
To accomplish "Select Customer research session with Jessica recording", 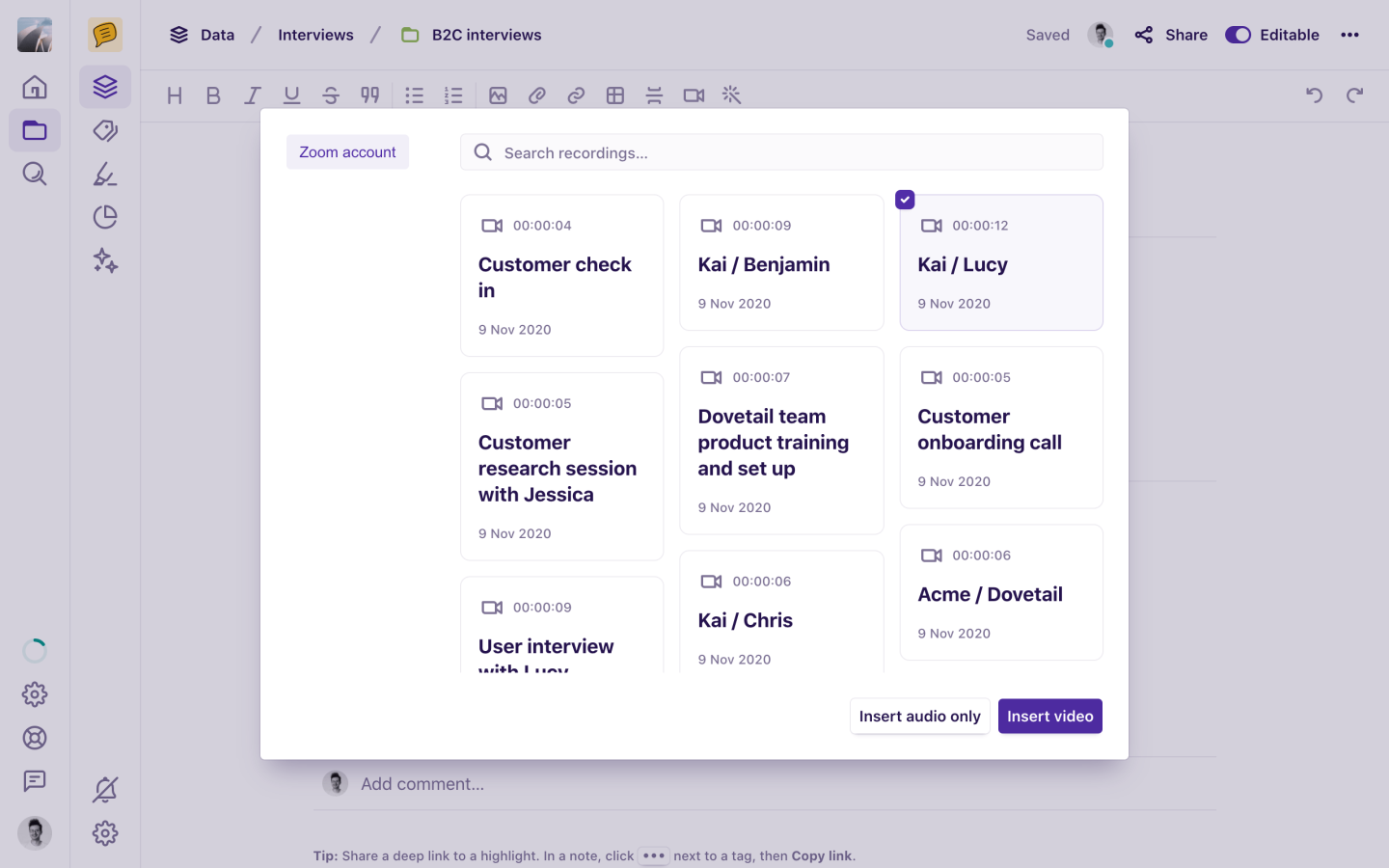I will point(562,467).
